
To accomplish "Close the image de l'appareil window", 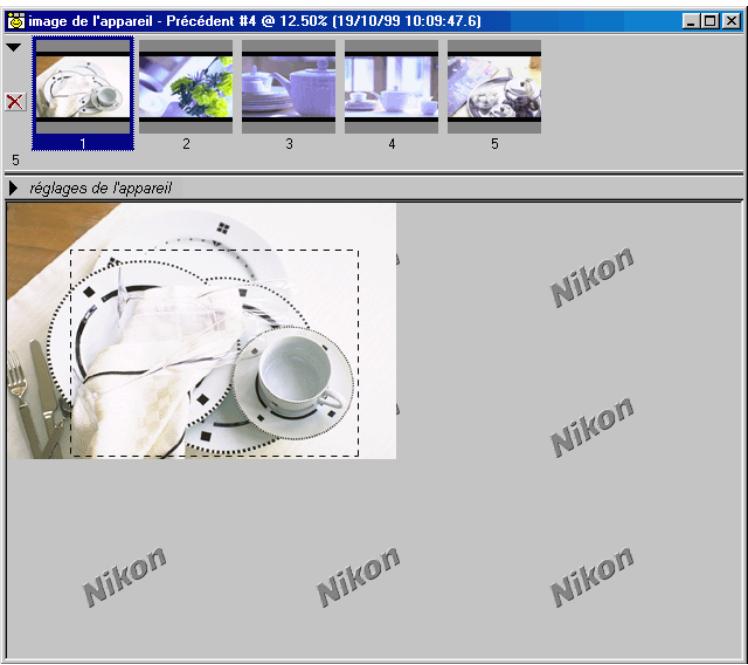I will tap(731, 21).
